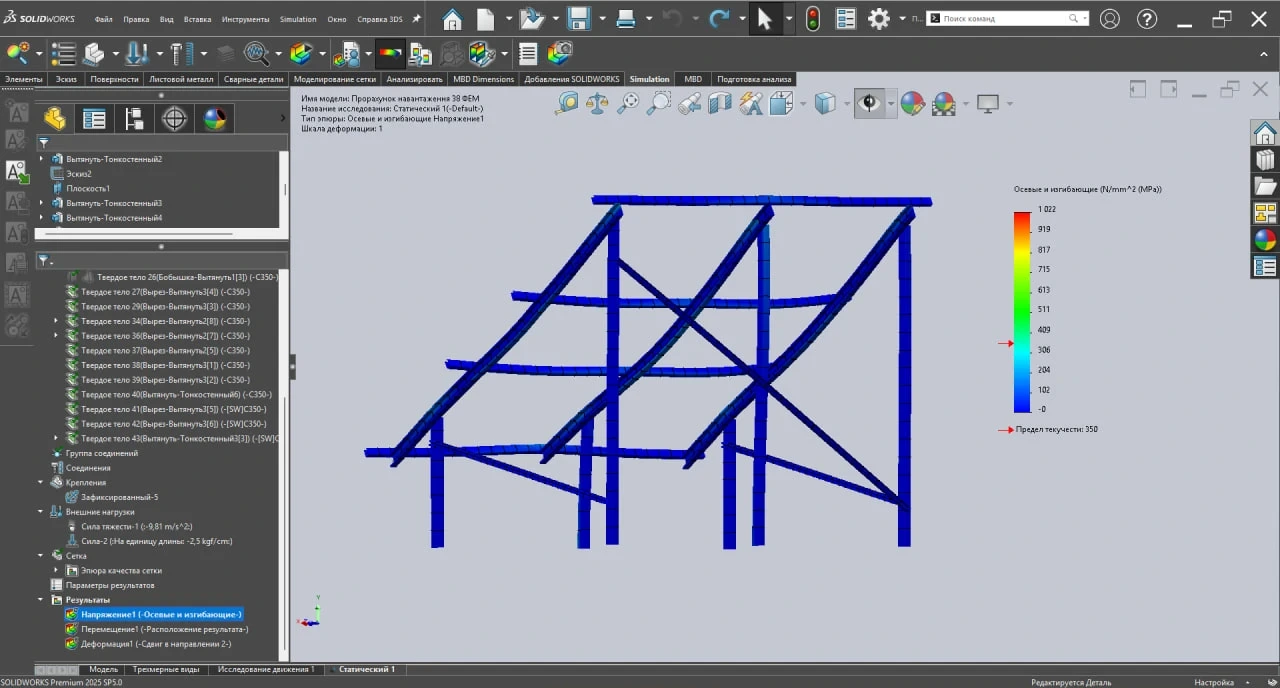Screen dimensions: 1280x688
Task: Open the Report document icon in ribbon
Action: coord(529,53)
